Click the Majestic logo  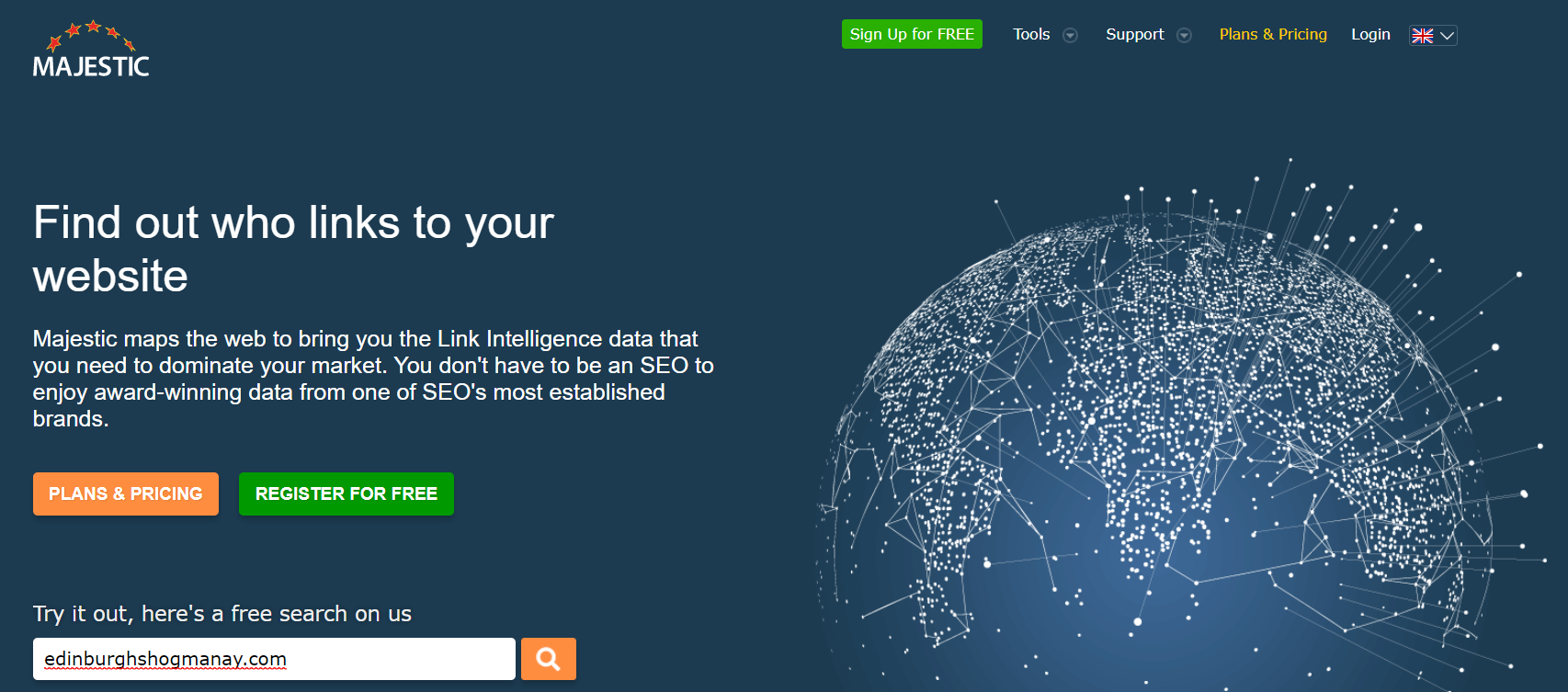pyautogui.click(x=91, y=50)
